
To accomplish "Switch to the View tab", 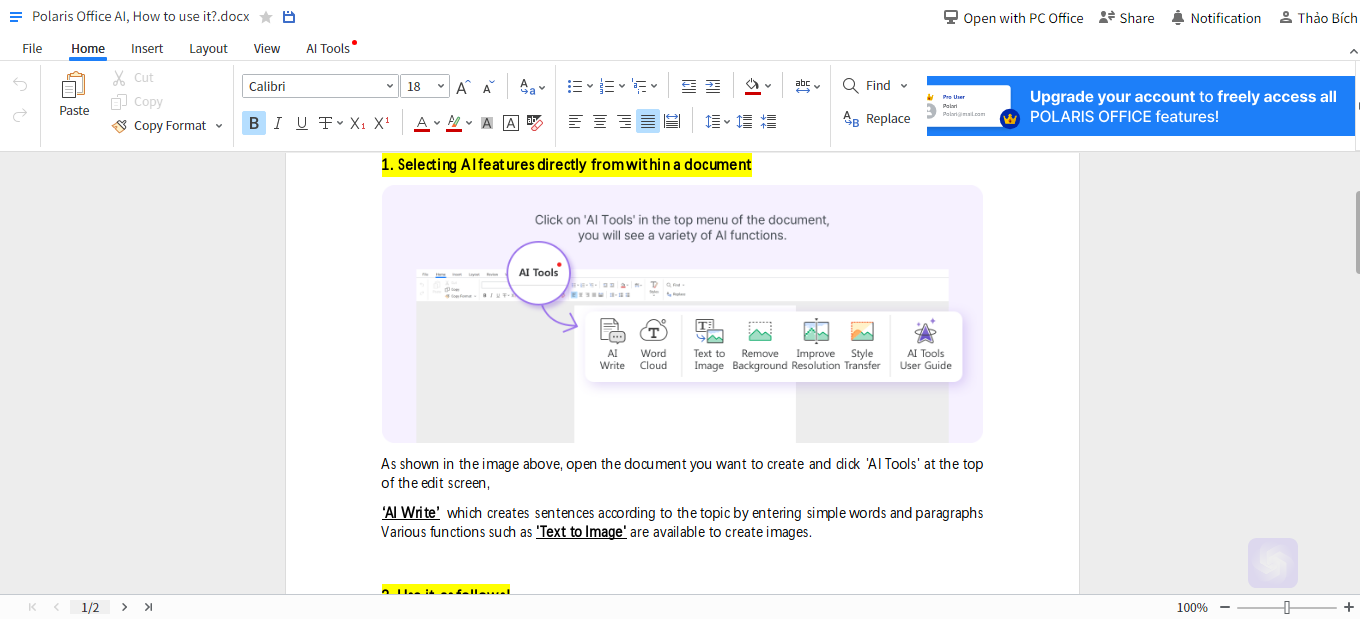I will (267, 48).
